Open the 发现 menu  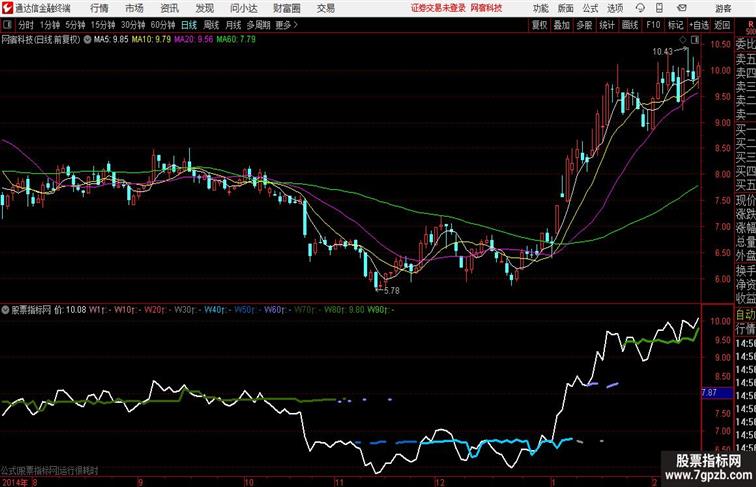(204, 8)
